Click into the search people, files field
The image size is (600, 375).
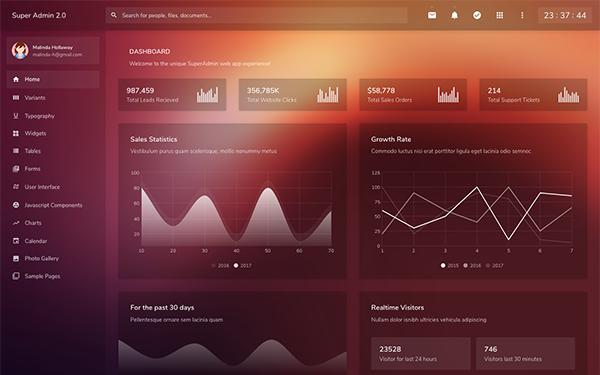256,15
